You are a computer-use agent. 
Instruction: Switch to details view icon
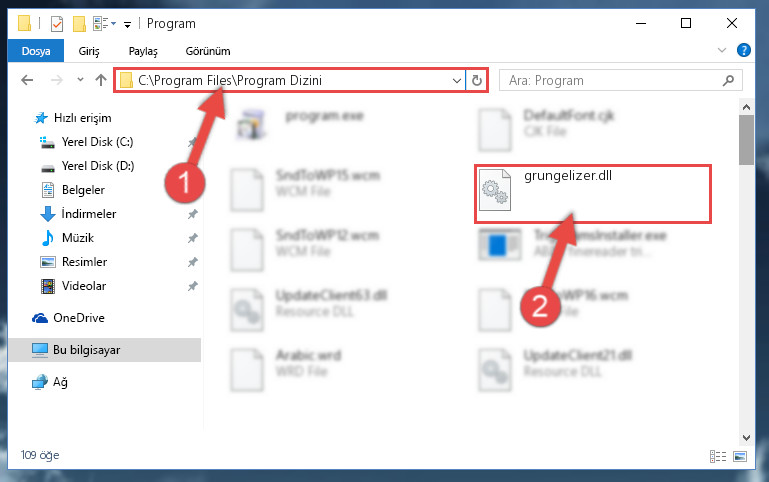point(718,457)
